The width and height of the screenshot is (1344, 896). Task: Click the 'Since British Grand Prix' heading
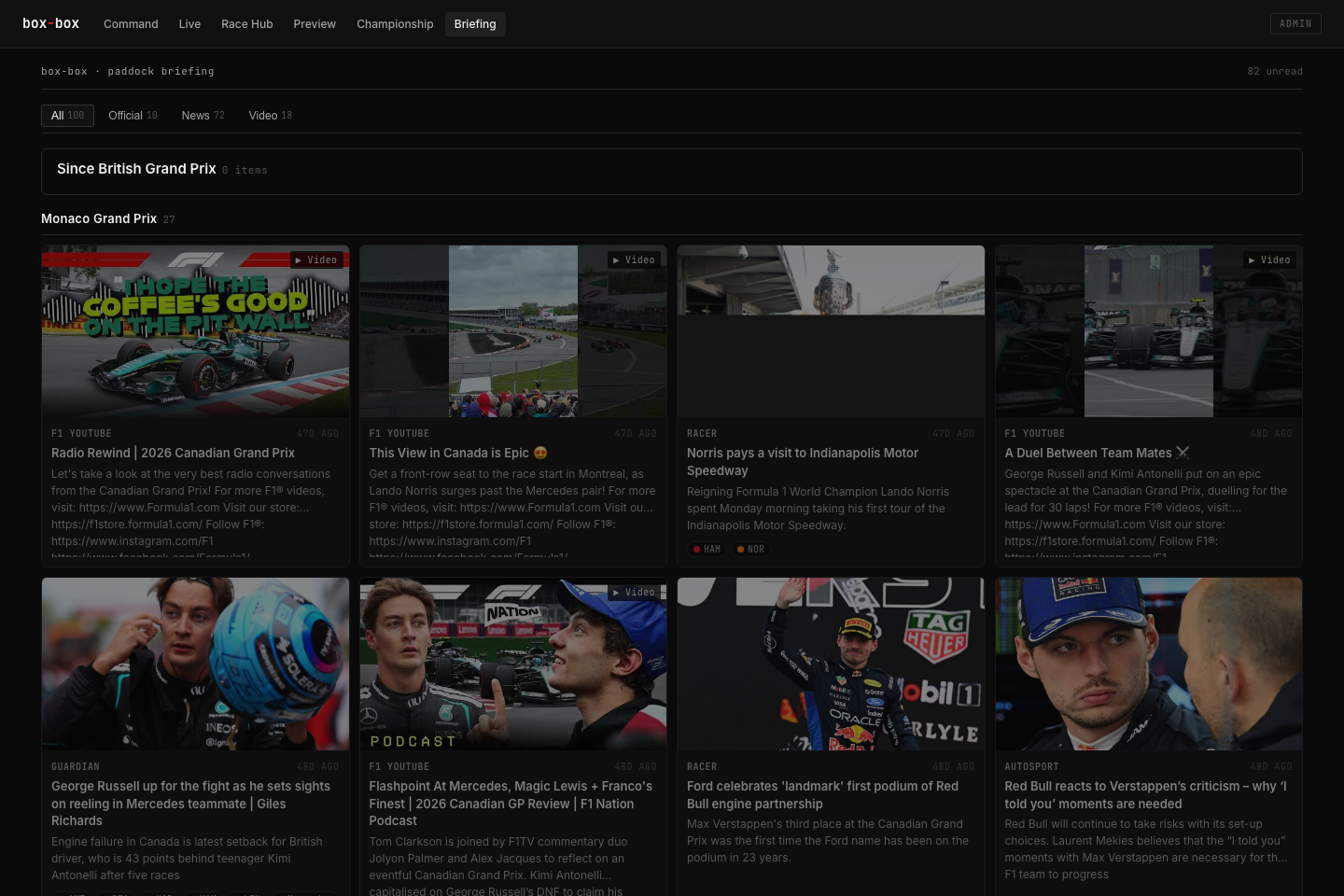pos(136,169)
